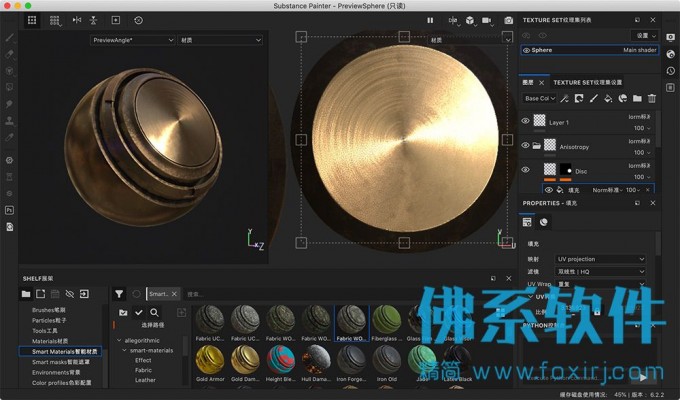Open the Base Col channel dropdown
The width and height of the screenshot is (680, 400).
pyautogui.click(x=539, y=98)
